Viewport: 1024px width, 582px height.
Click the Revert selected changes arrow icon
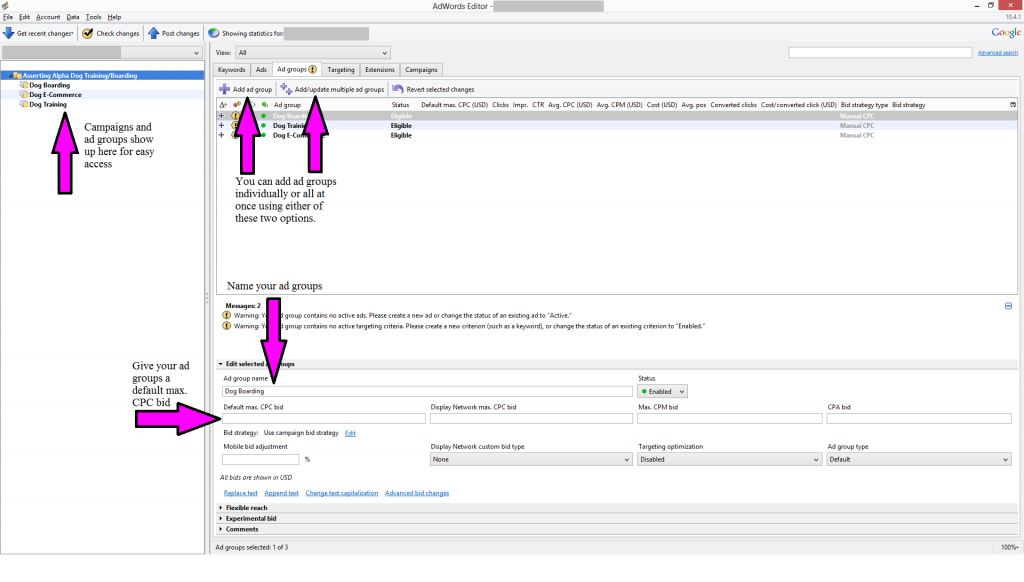(397, 89)
